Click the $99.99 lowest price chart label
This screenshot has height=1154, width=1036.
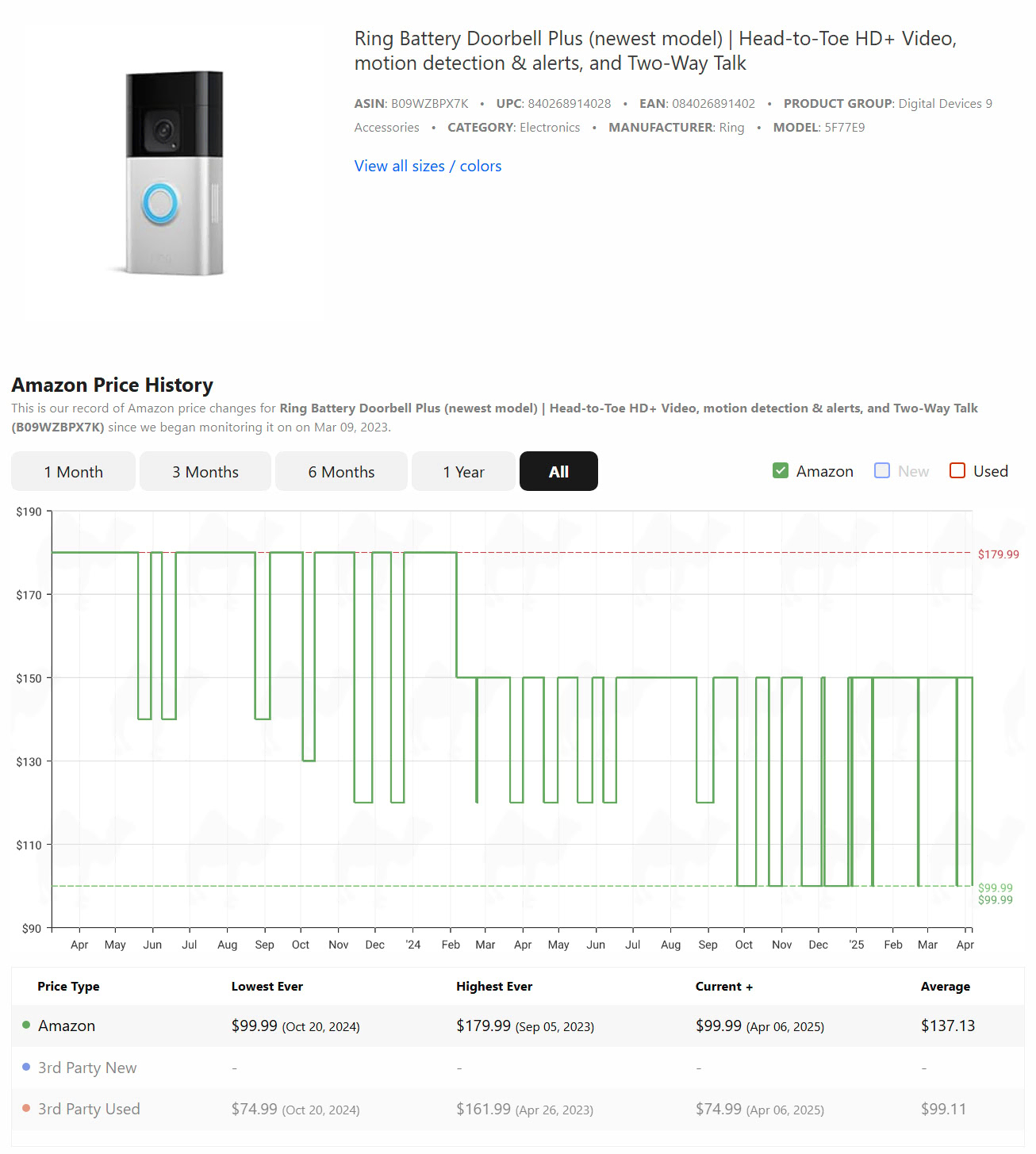point(995,888)
